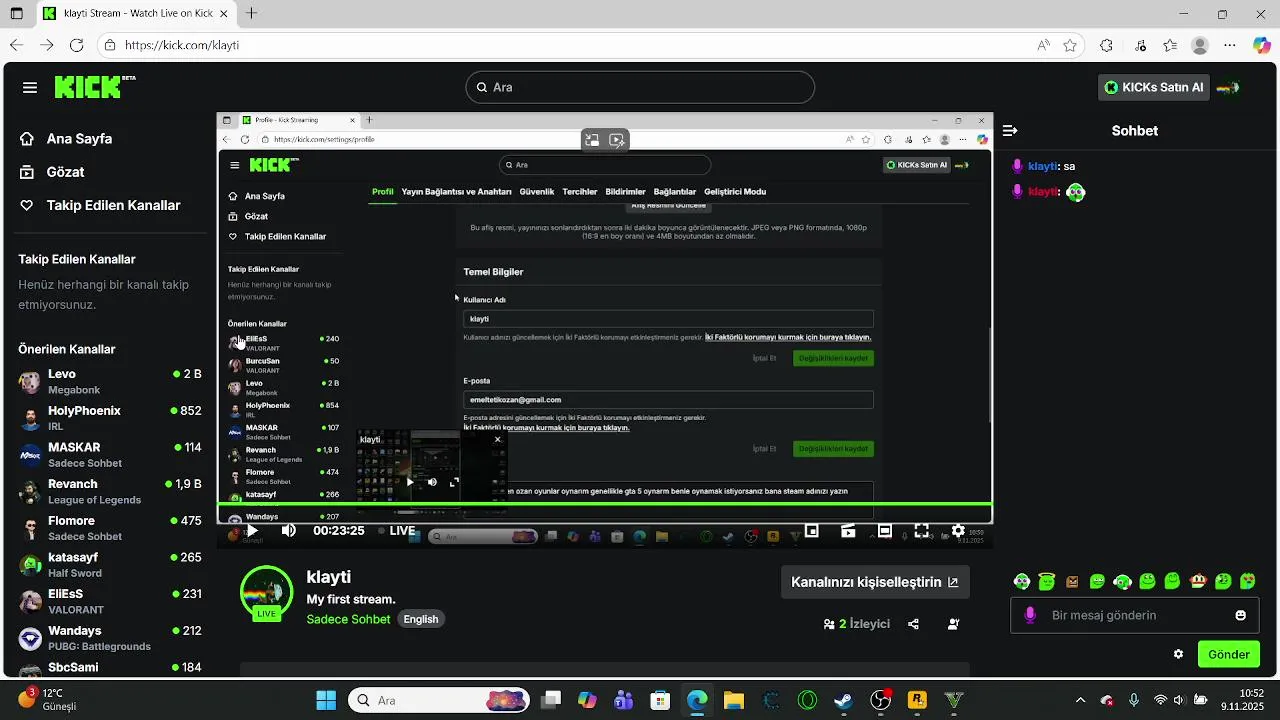Open Copilot in Edge toolbar
Viewport: 1280px width, 720px height.
click(1261, 45)
